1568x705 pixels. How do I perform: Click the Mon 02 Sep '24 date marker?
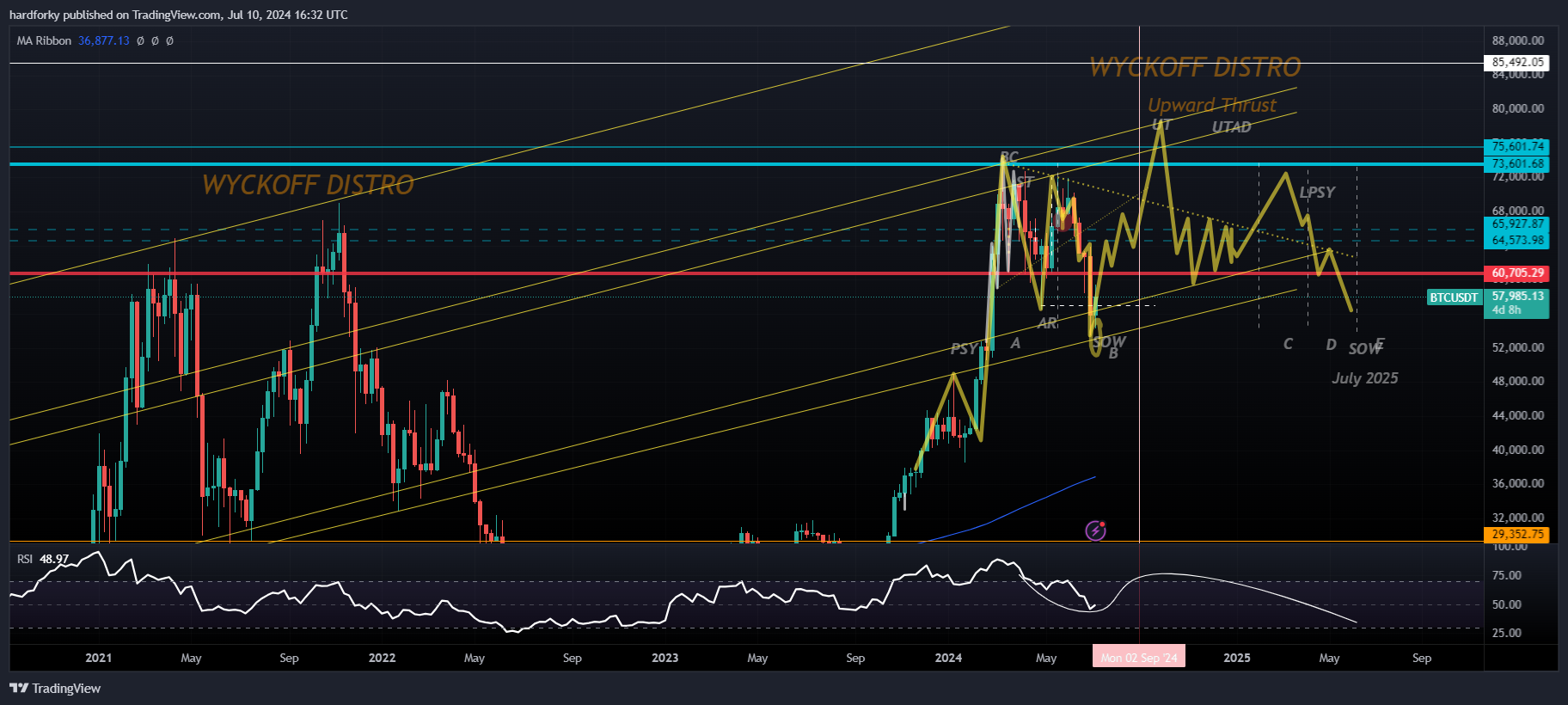click(x=1139, y=657)
